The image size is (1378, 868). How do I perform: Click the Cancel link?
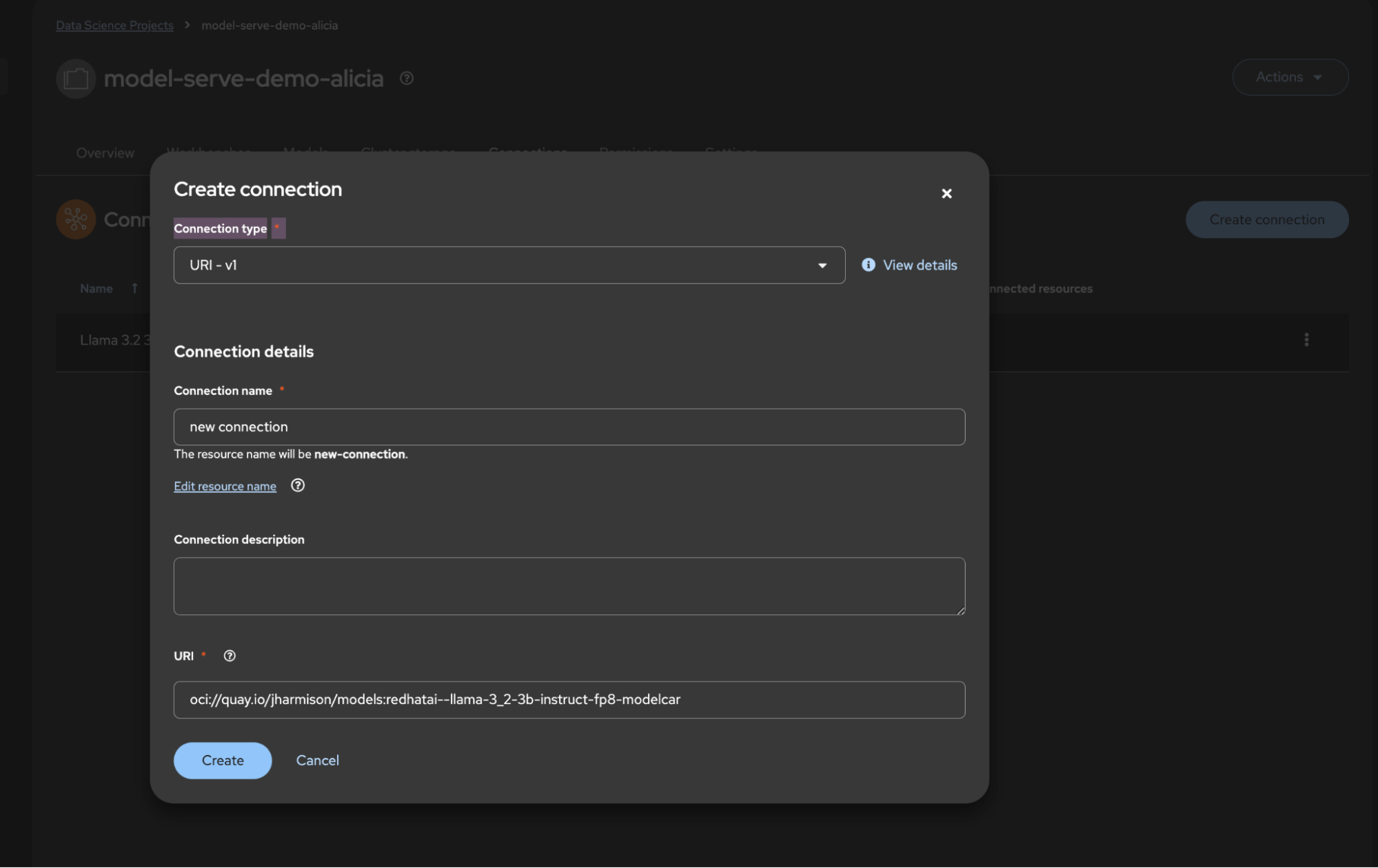click(317, 760)
